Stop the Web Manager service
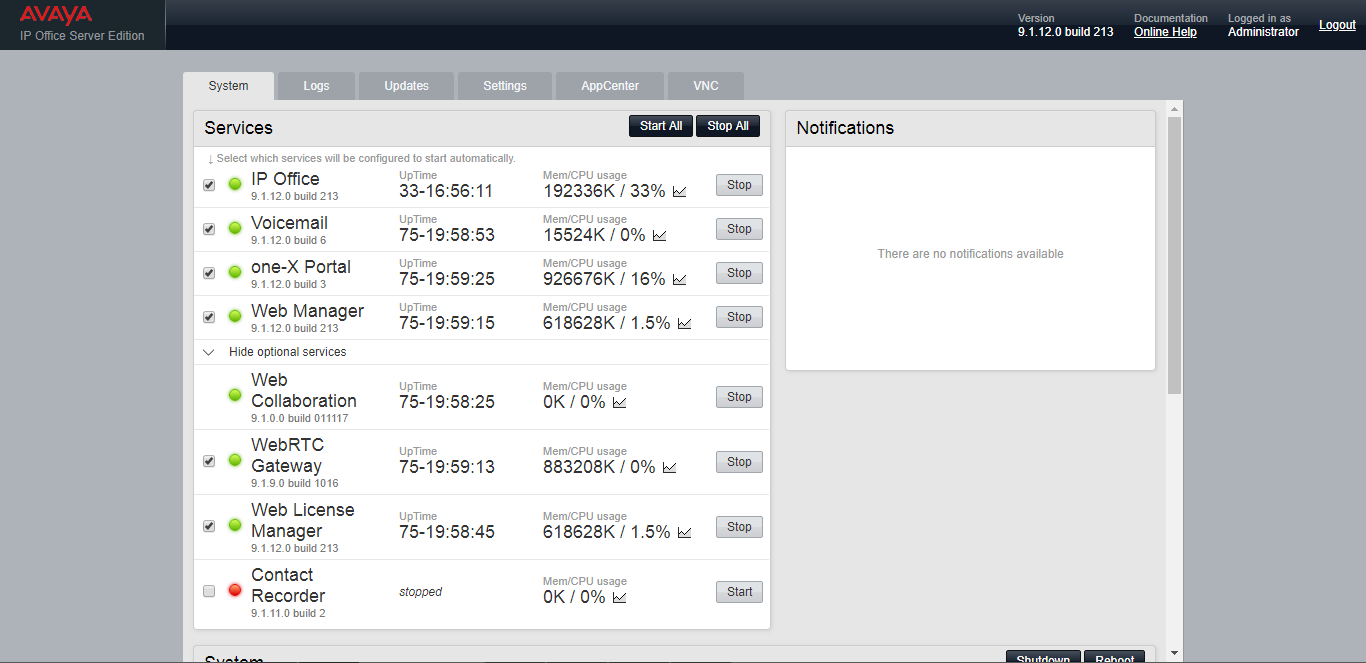Viewport: 1366px width, 663px height. [739, 317]
